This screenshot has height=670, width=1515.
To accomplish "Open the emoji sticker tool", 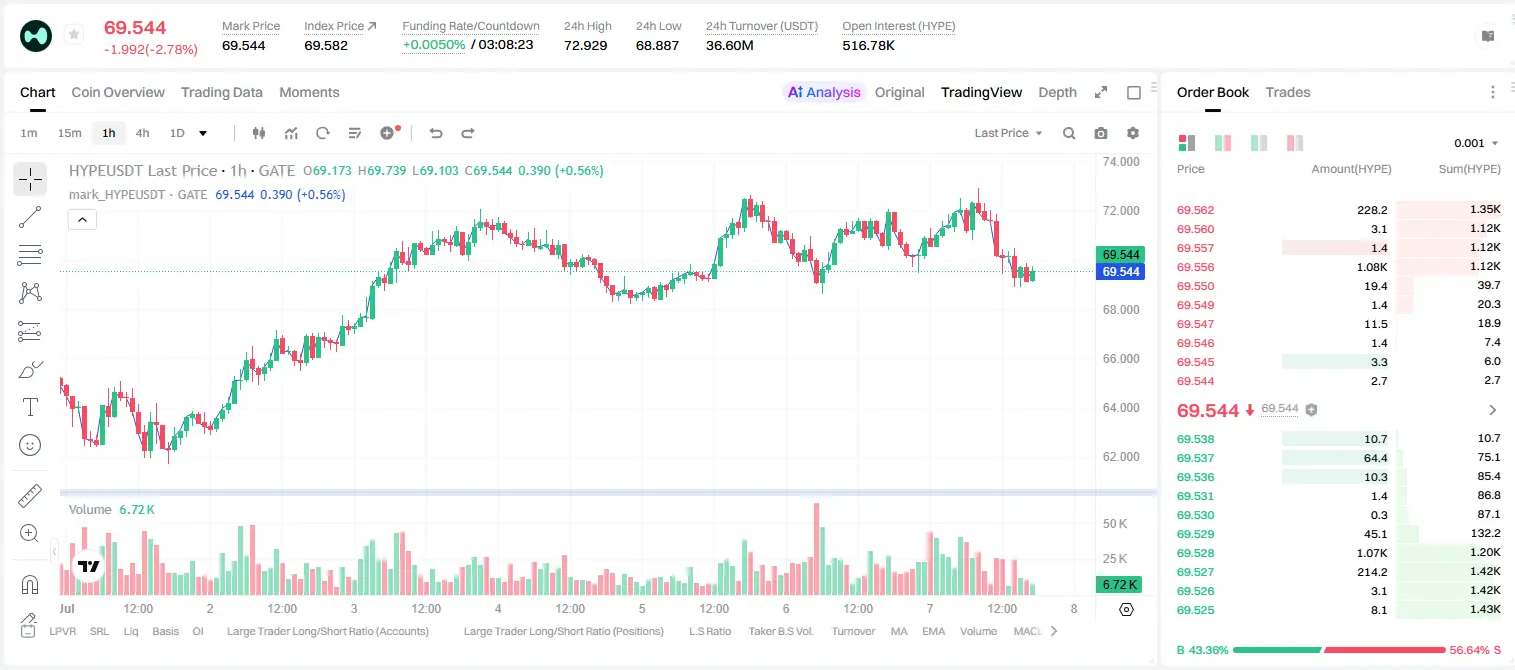I will coord(30,445).
